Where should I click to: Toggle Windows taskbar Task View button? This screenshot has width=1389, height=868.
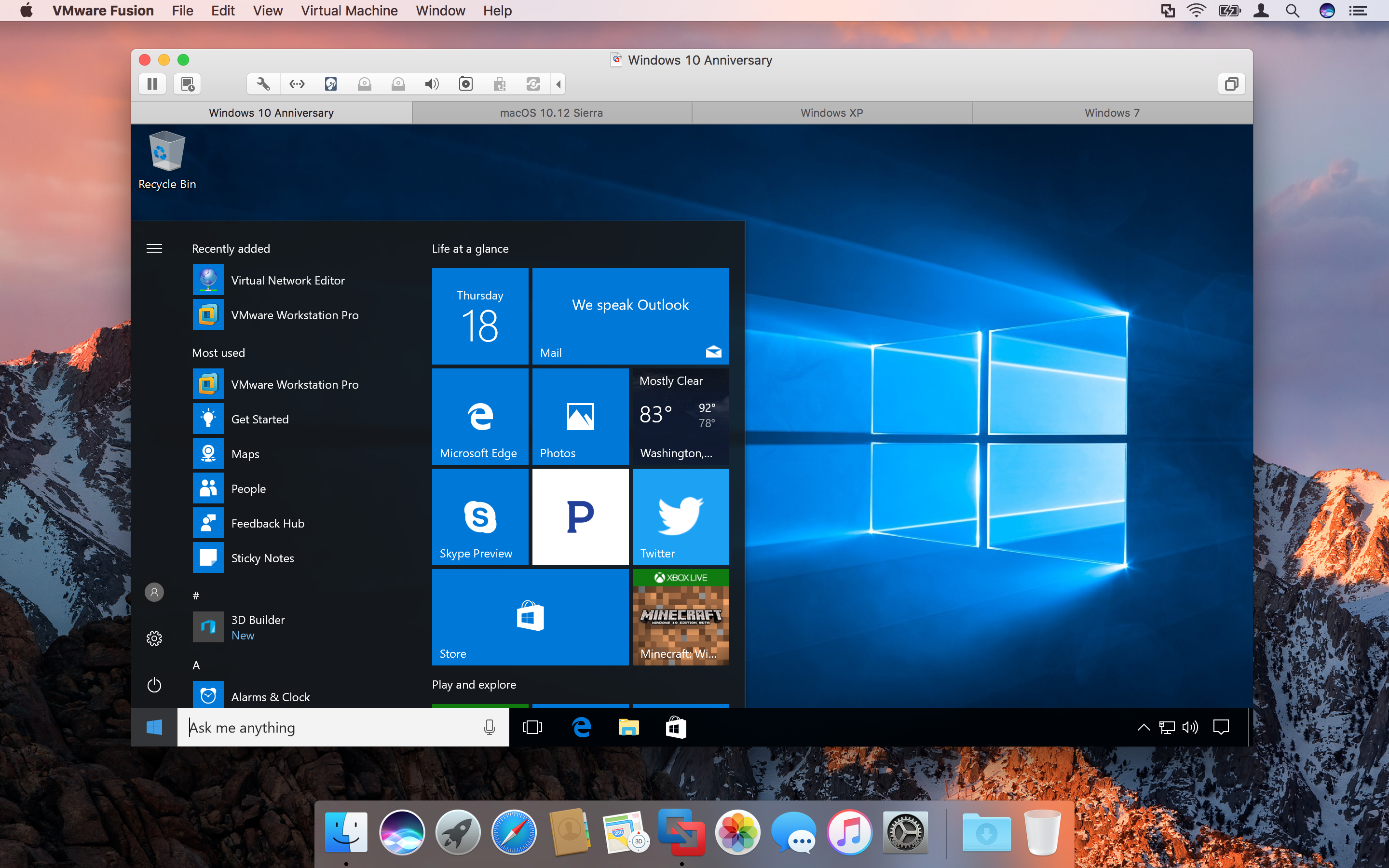(x=532, y=728)
